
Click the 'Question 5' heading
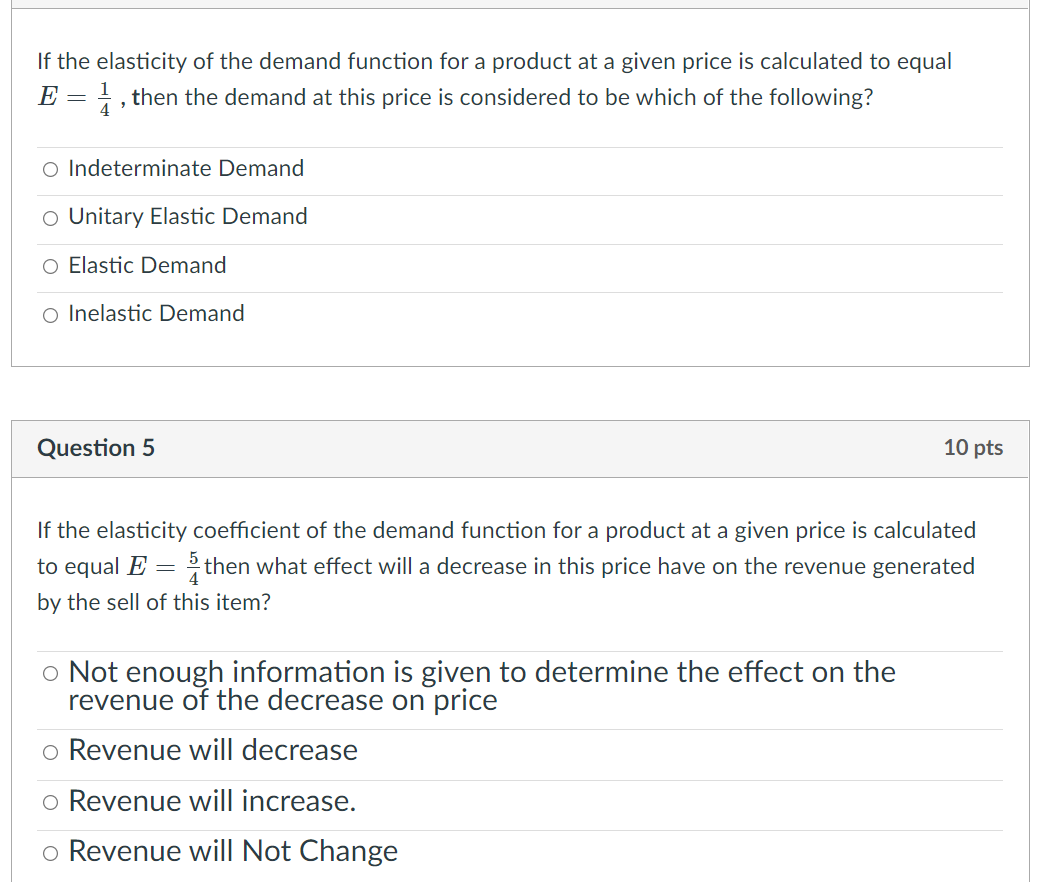pyautogui.click(x=96, y=447)
